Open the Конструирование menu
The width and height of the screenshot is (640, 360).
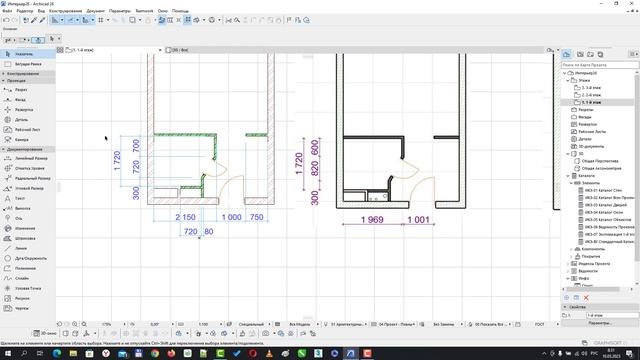click(x=65, y=11)
